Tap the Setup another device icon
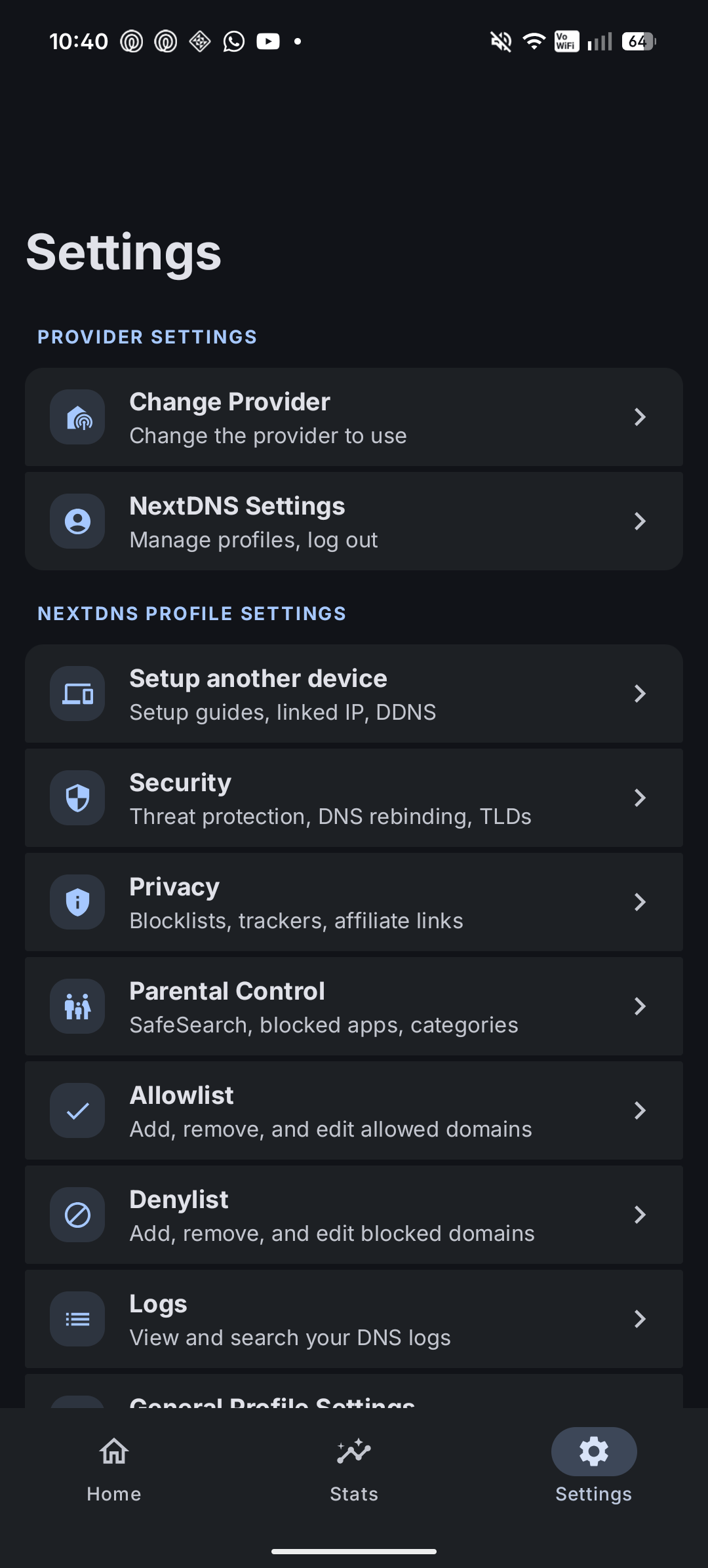Image resolution: width=708 pixels, height=1568 pixels. coord(77,694)
